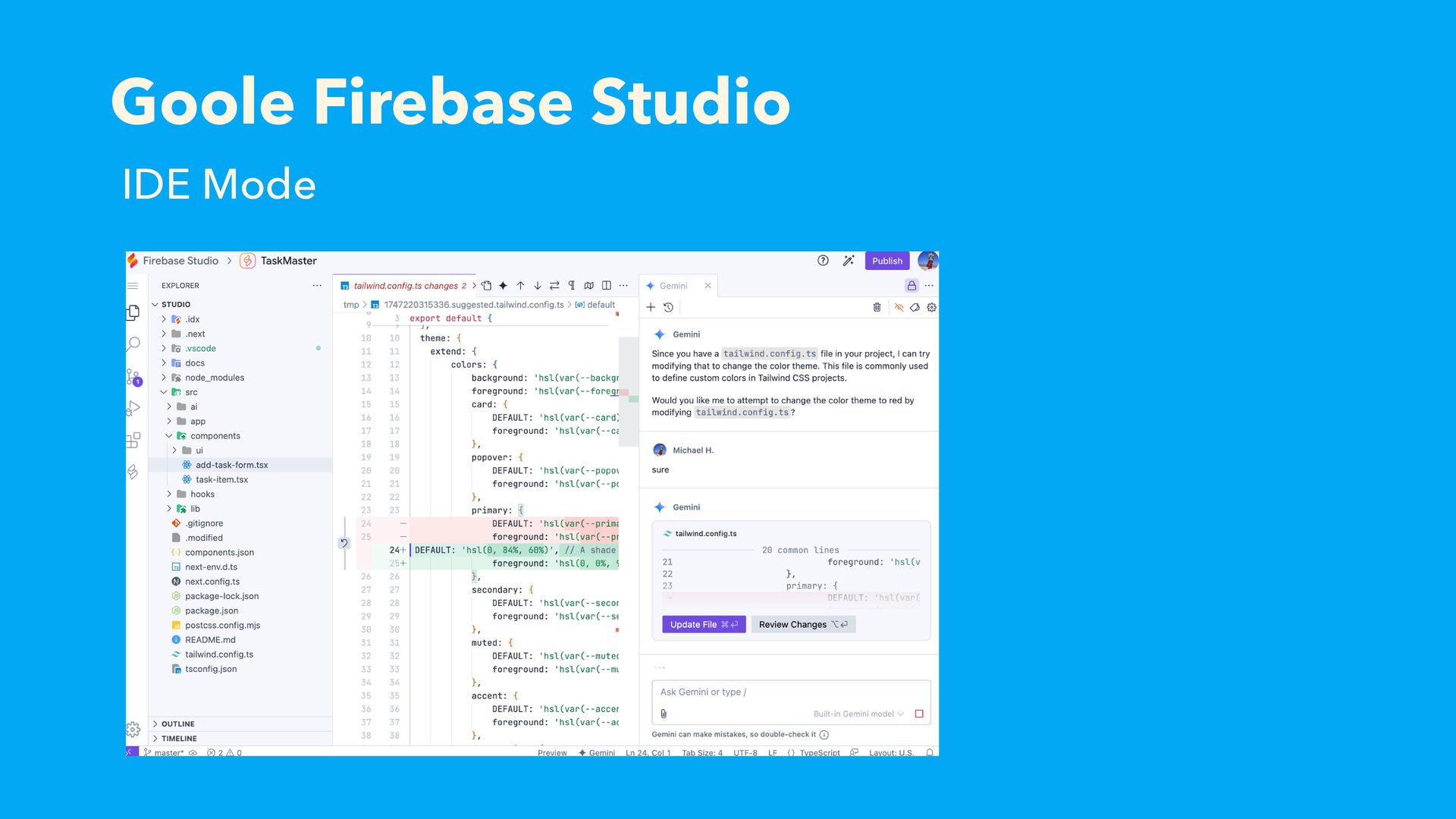The height and width of the screenshot is (819, 1456).
Task: Go to next change with down arrow
Action: [x=537, y=286]
